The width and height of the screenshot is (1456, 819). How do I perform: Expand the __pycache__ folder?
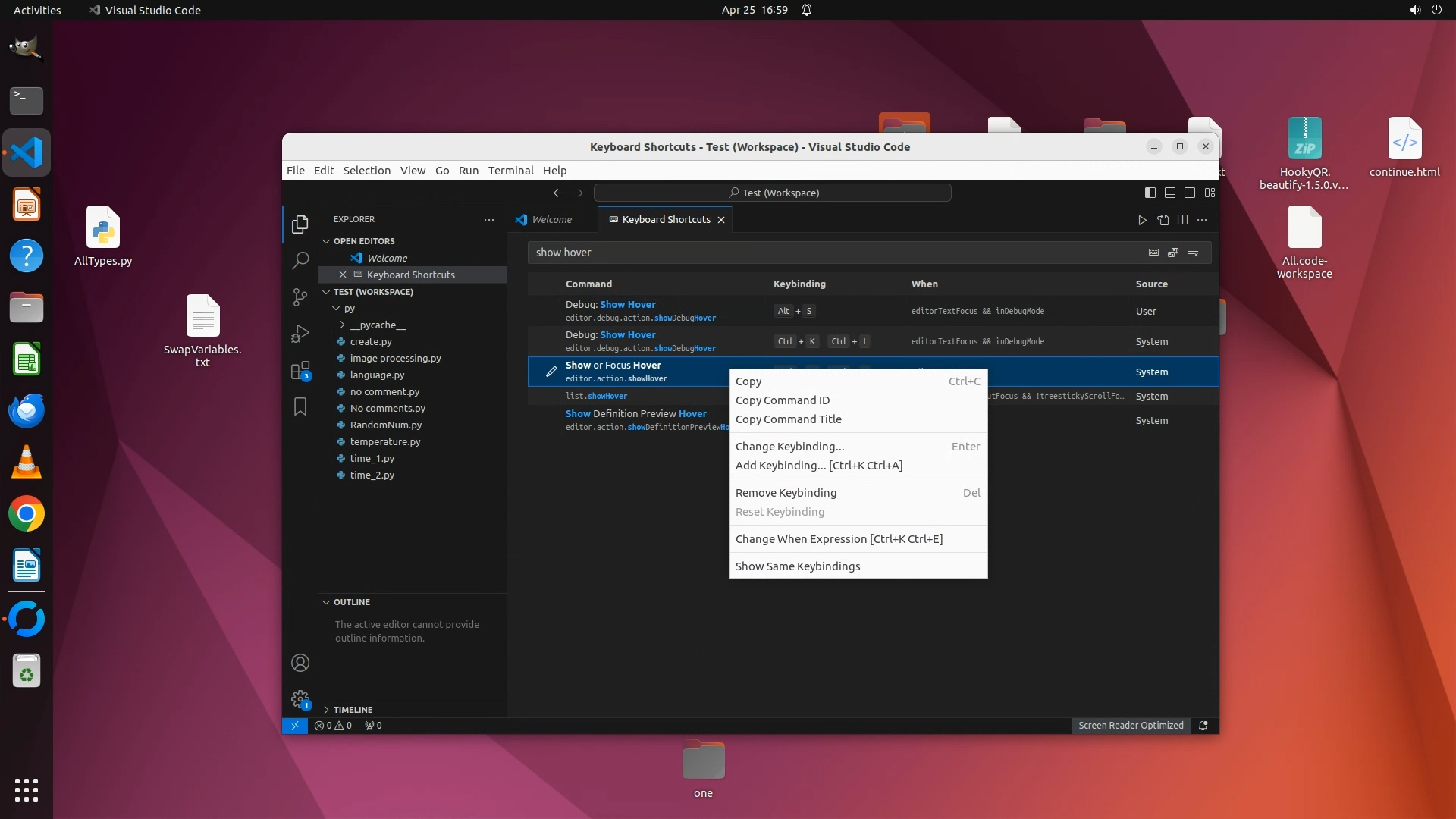click(377, 325)
